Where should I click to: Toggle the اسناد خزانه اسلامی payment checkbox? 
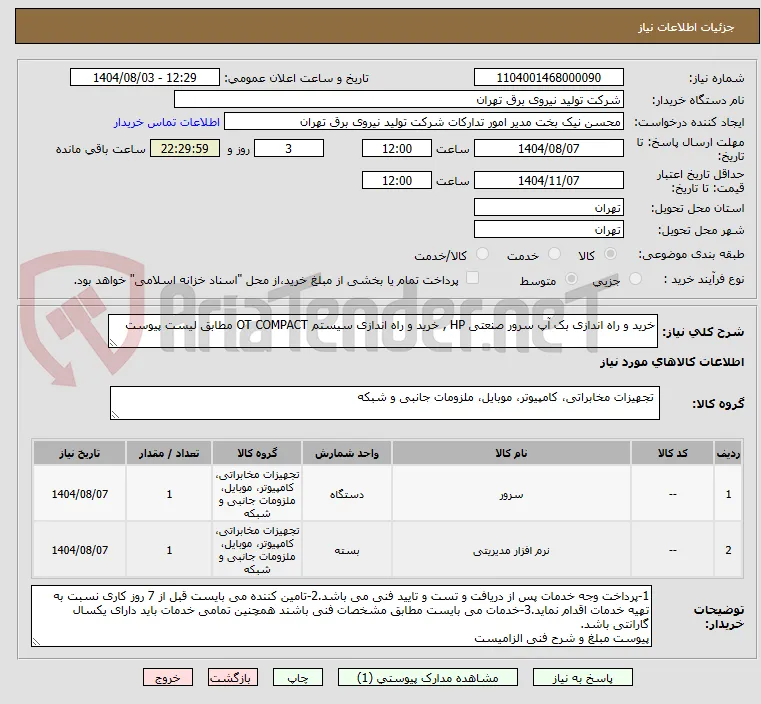pyautogui.click(x=472, y=278)
